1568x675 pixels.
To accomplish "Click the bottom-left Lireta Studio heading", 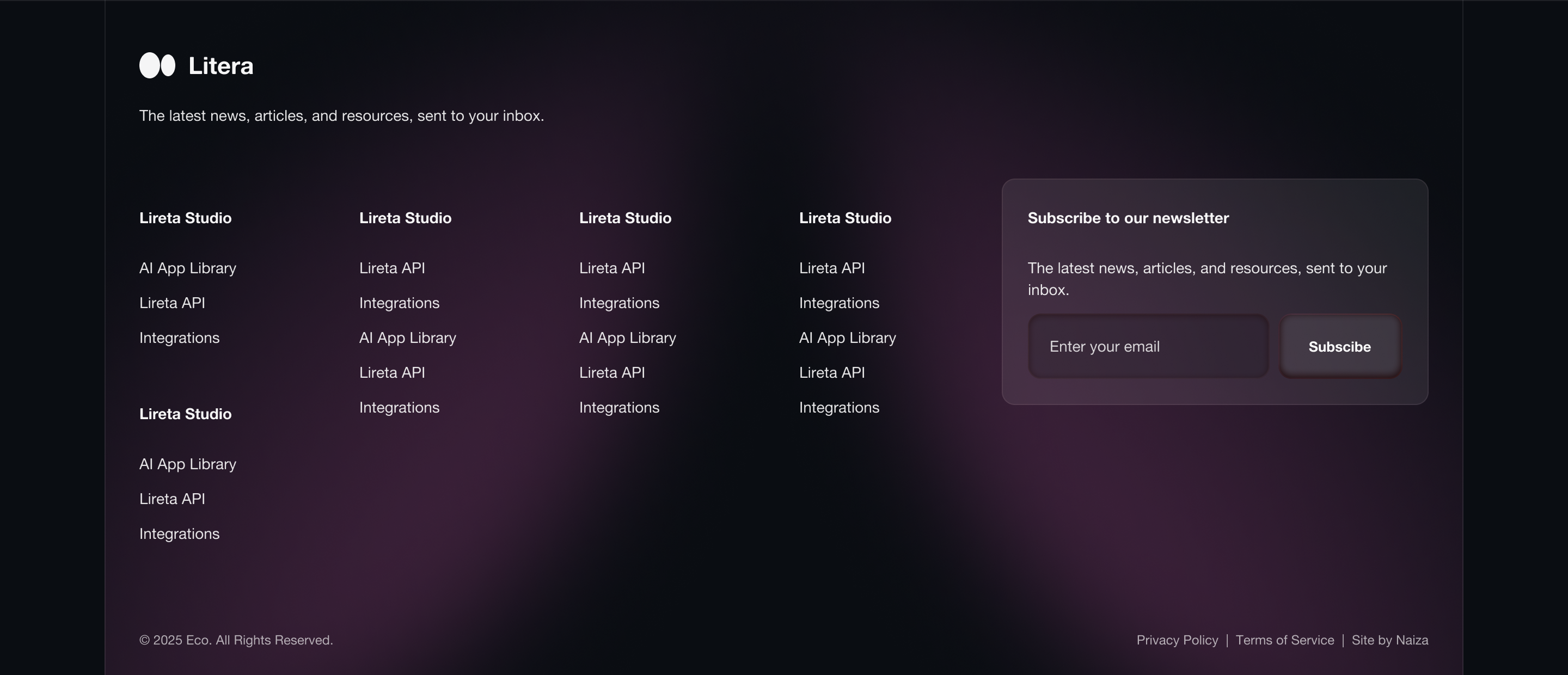I will click(186, 414).
